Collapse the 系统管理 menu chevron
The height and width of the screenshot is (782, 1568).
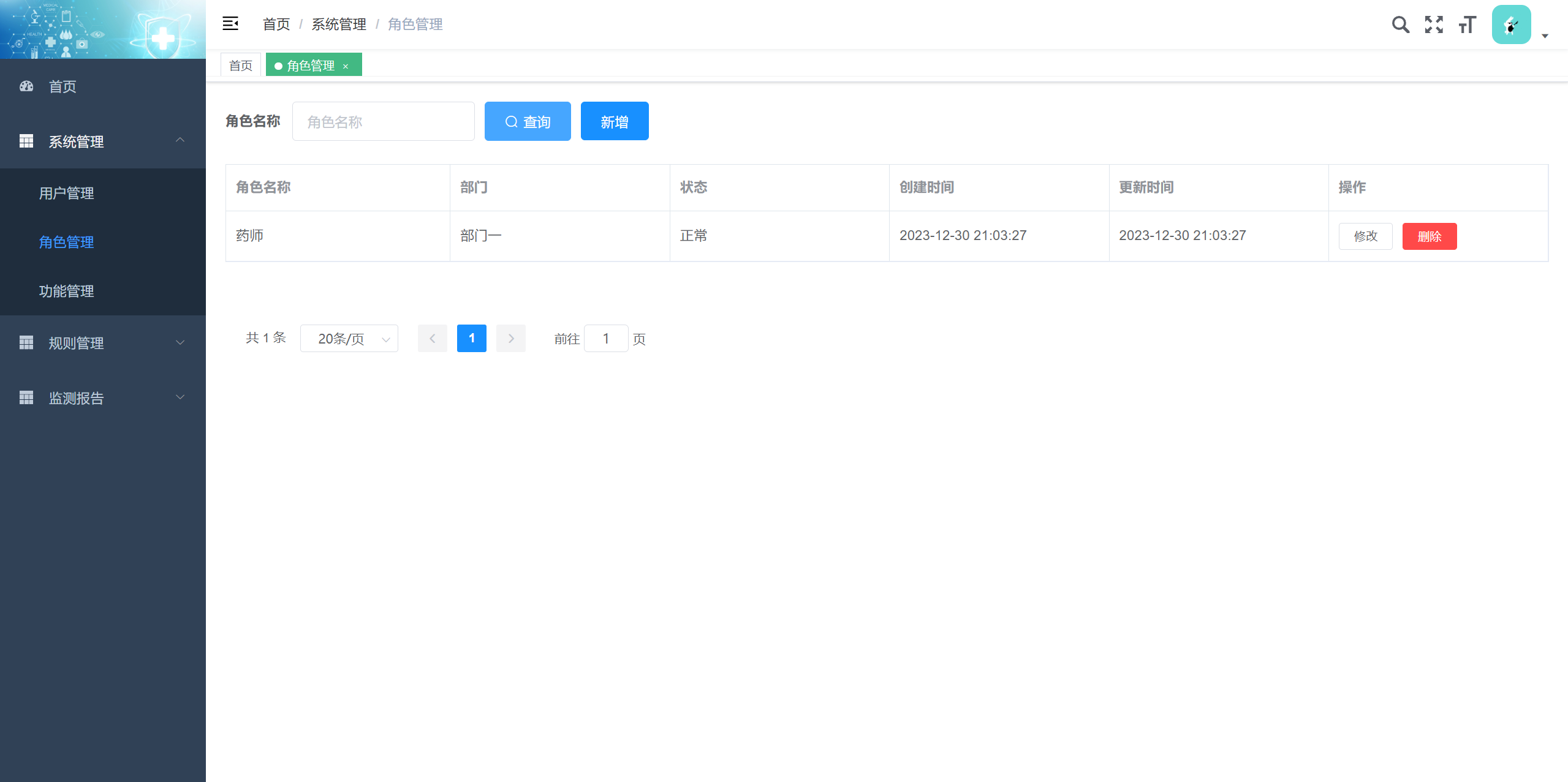180,141
